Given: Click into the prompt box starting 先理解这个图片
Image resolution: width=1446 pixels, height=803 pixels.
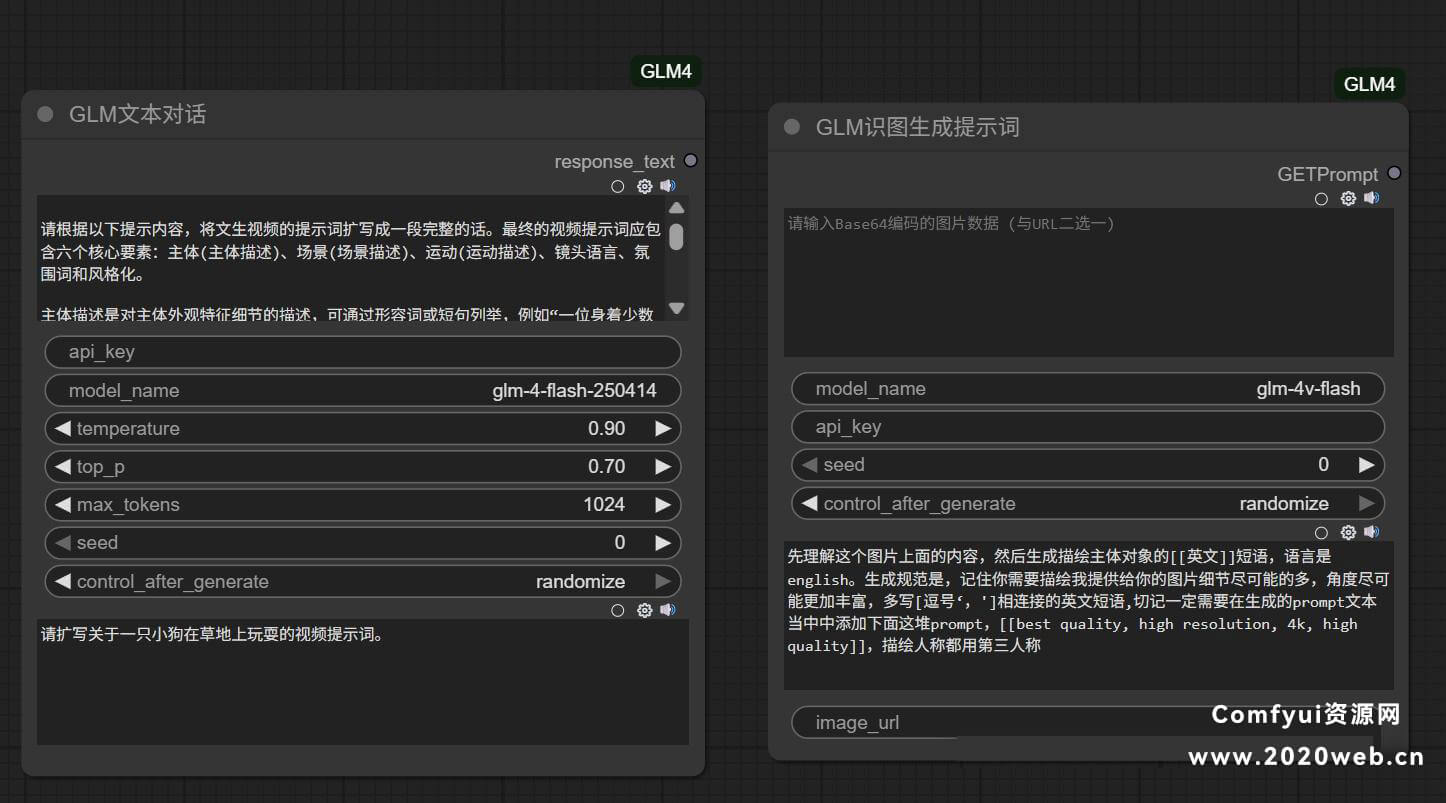Looking at the screenshot, I should [1088, 616].
